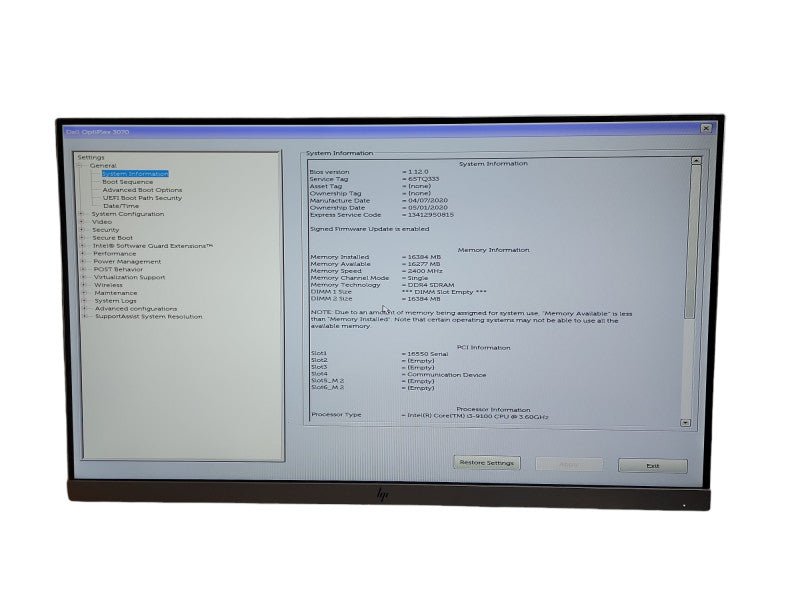Expand the Power Management node
Screen dimensions: 800x600
point(83,262)
